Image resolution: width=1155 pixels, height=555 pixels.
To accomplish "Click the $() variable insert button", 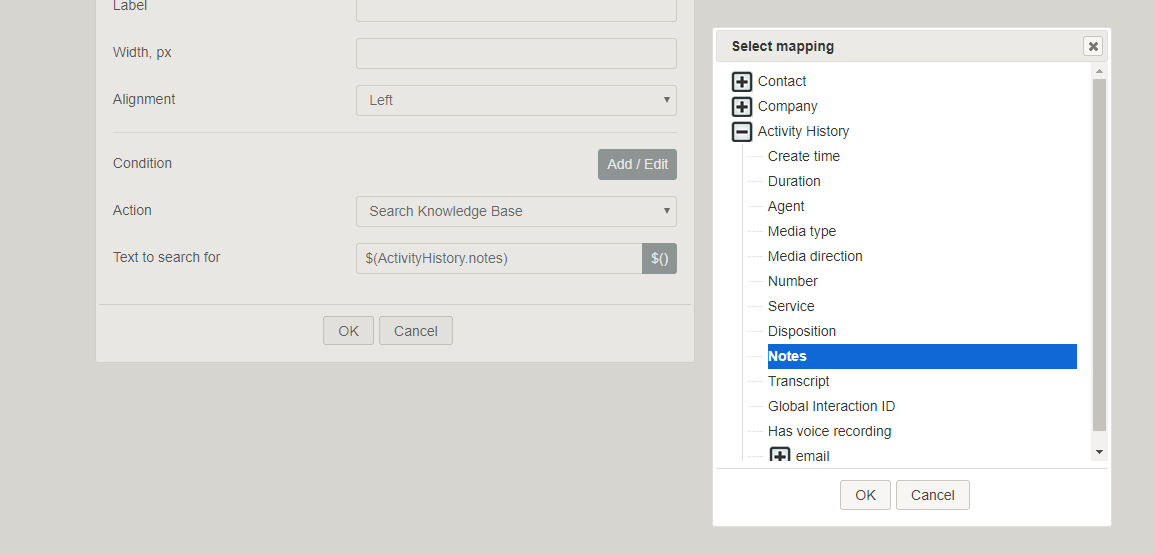I will (659, 259).
